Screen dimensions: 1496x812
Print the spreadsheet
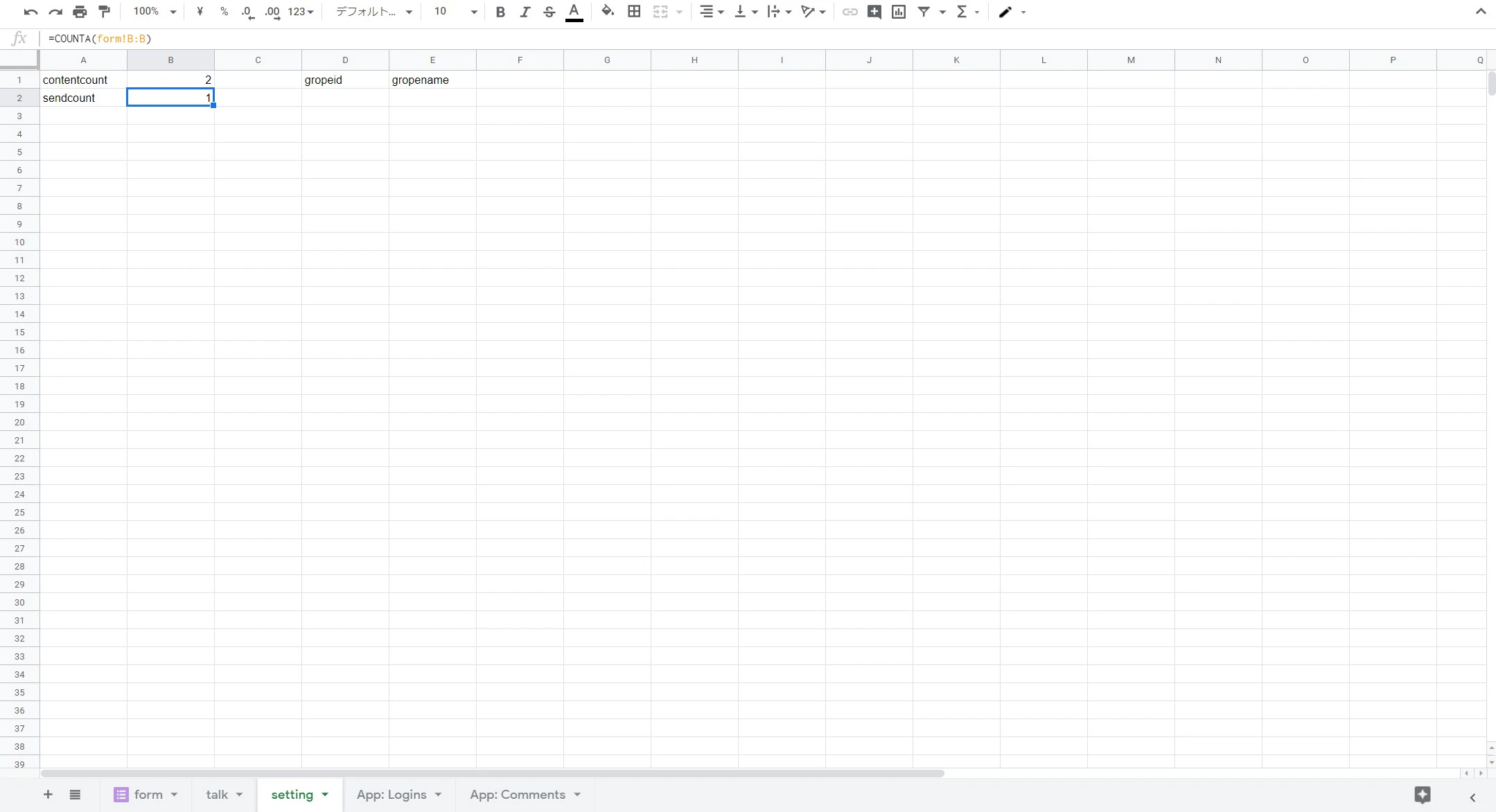tap(80, 12)
